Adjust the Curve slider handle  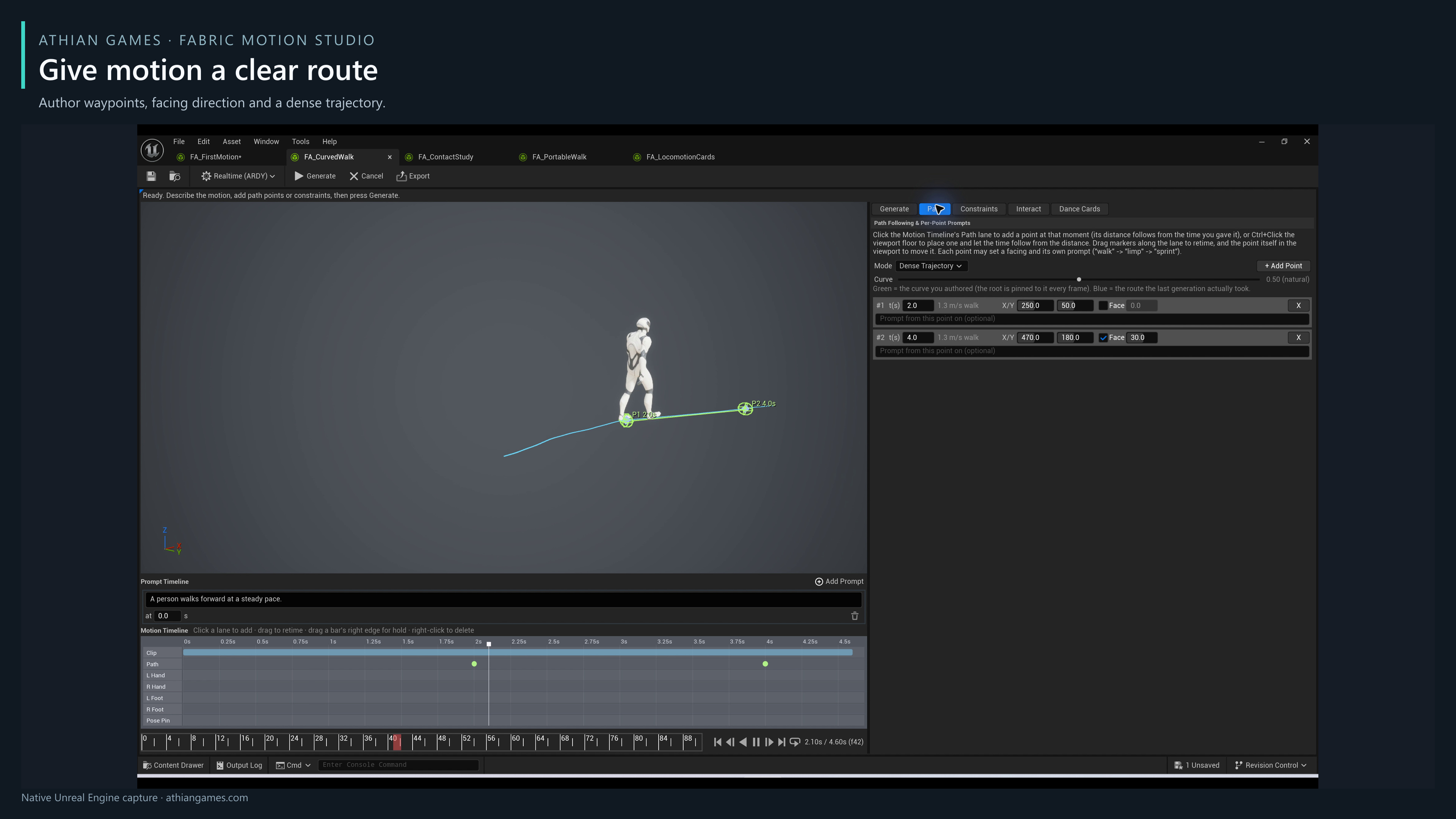(1079, 280)
